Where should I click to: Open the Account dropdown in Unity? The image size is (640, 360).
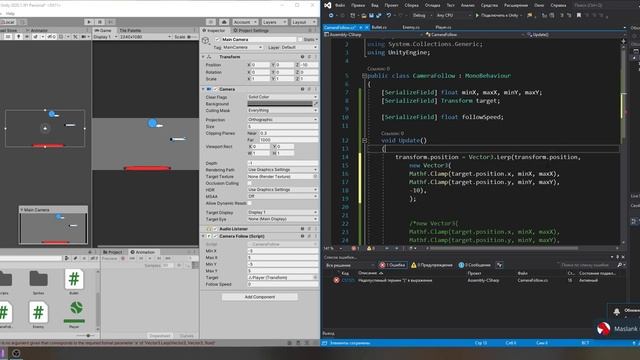click(245, 22)
